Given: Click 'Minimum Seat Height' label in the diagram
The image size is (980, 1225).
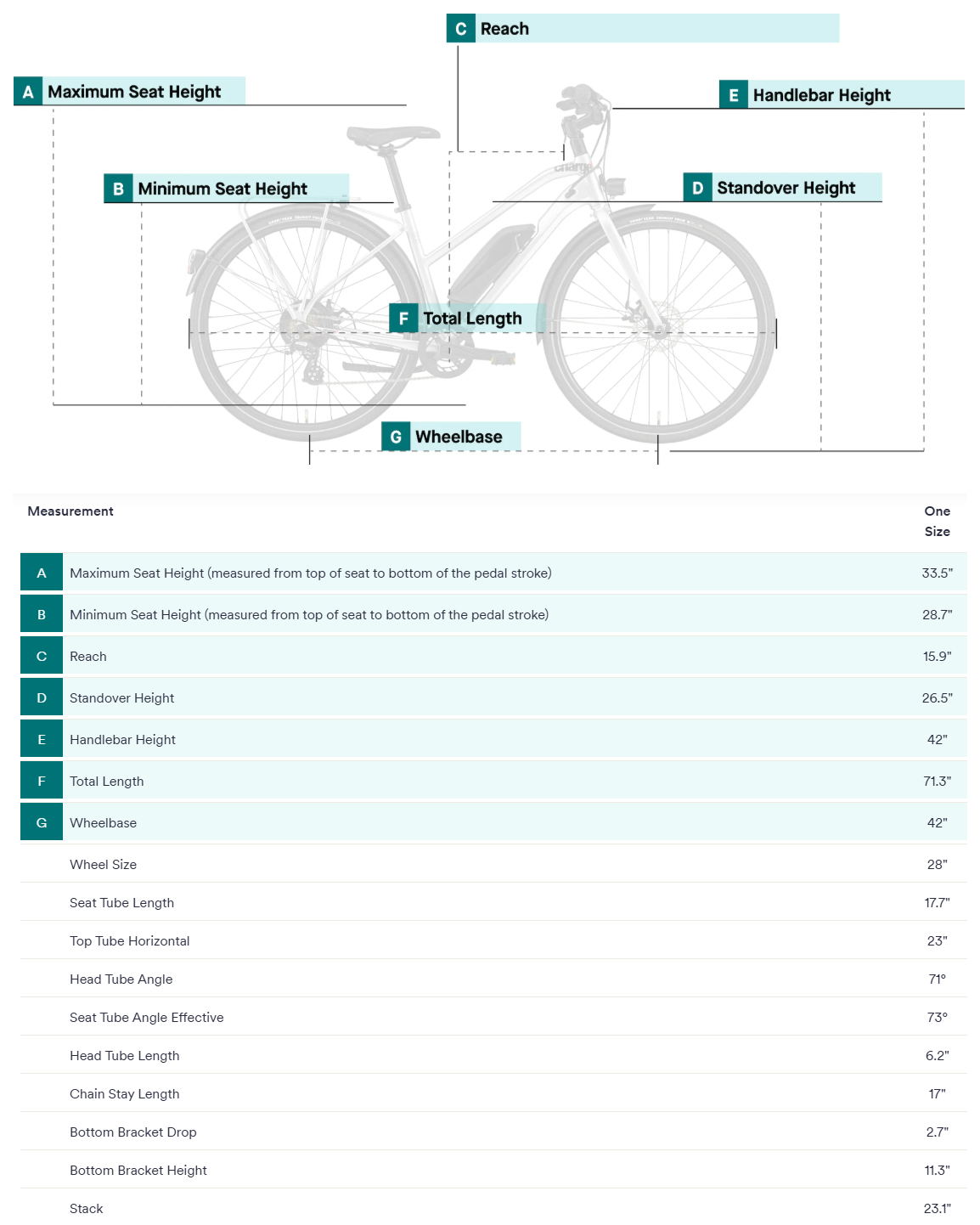Looking at the screenshot, I should tap(222, 189).
